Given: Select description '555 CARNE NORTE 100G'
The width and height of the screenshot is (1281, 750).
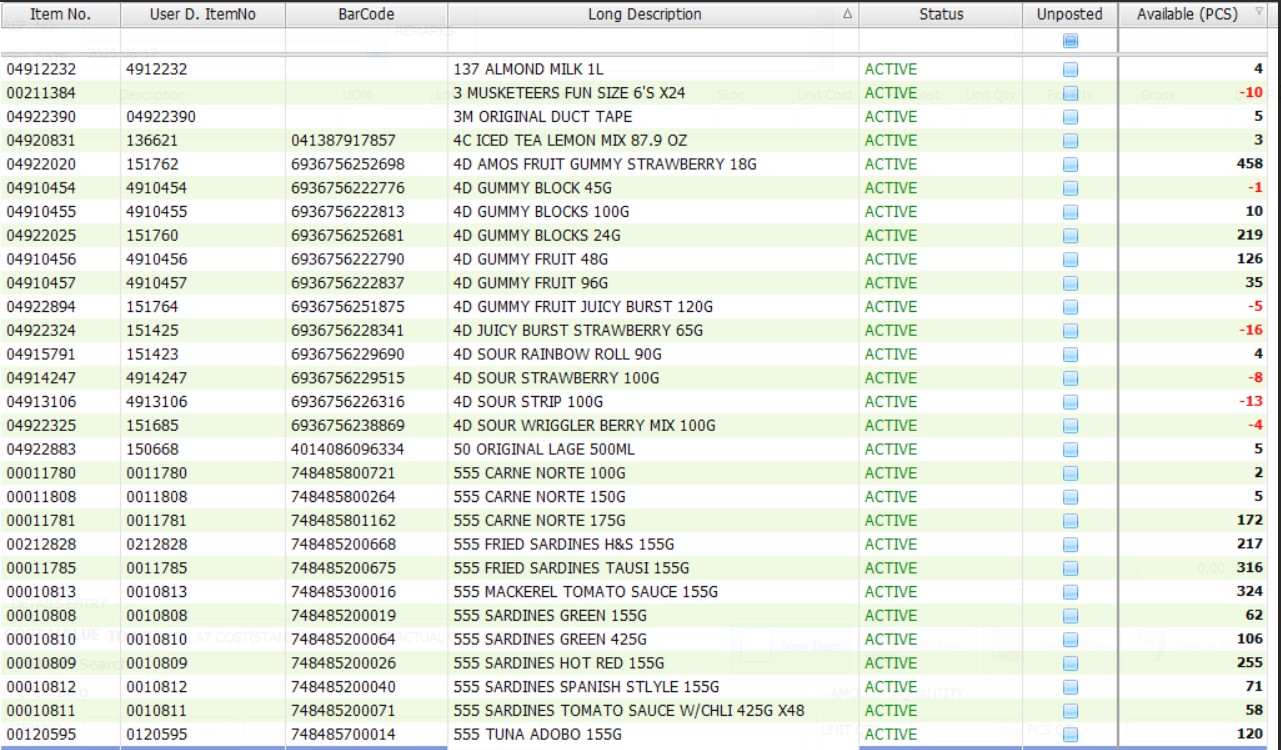Looking at the screenshot, I should click(x=540, y=473).
